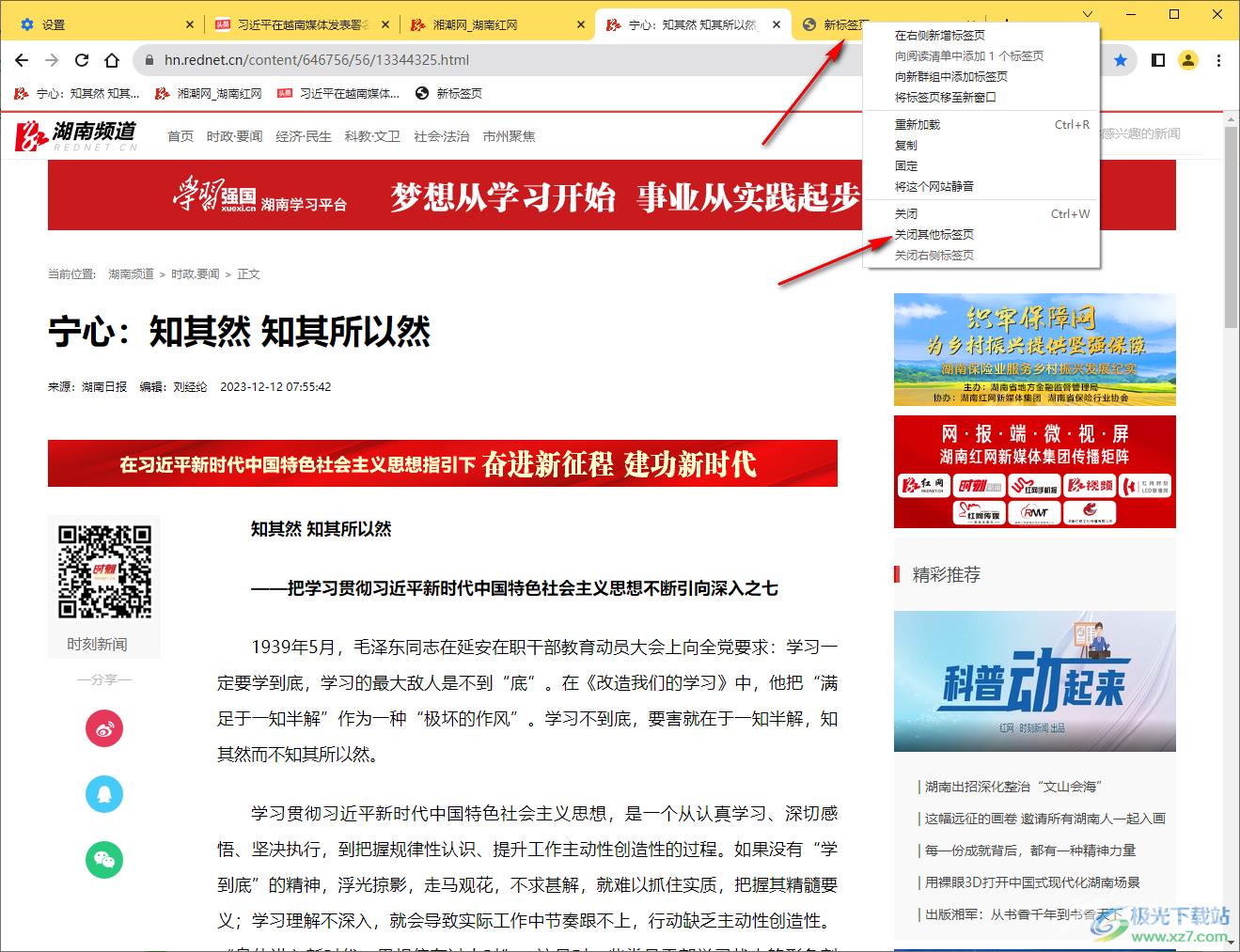Viewport: 1240px width, 952px height.
Task: Open 每一份成就背后 recommended article
Action: (x=1030, y=851)
